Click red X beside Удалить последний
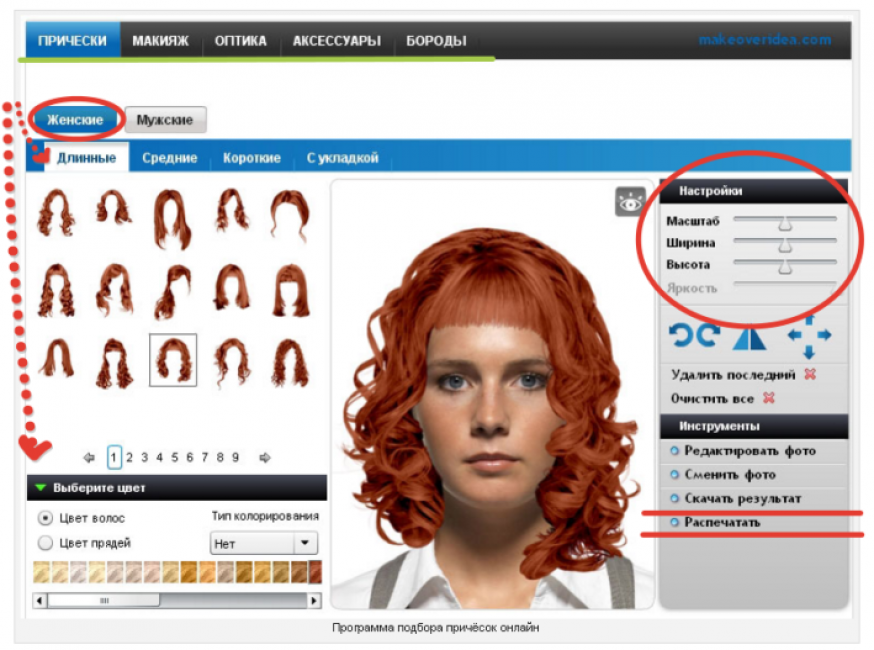Viewport: 874px width, 650px height. (810, 374)
